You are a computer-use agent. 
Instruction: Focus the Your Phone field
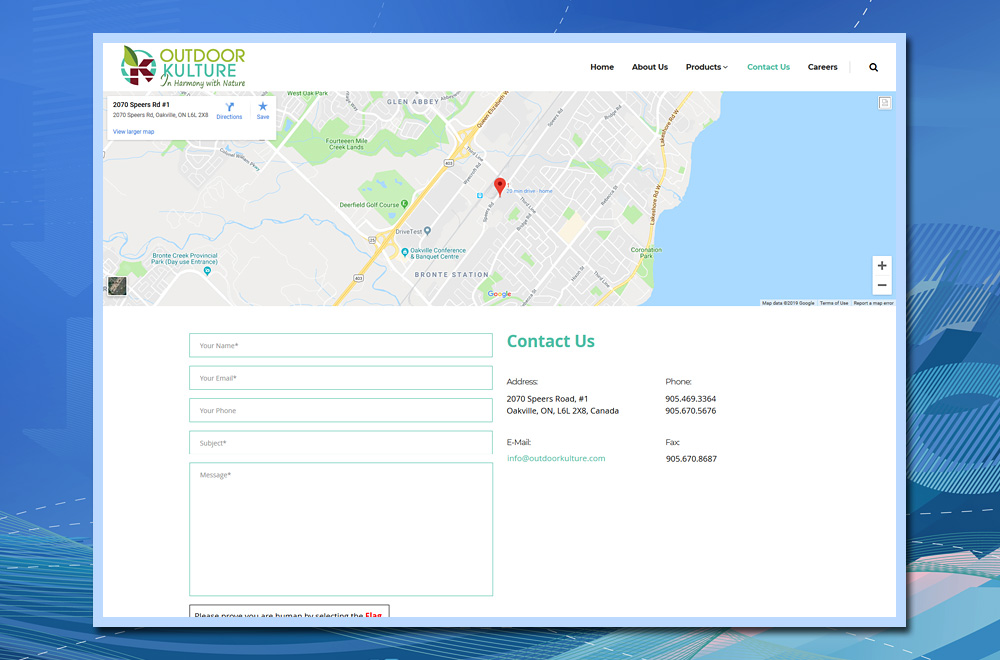(x=341, y=410)
